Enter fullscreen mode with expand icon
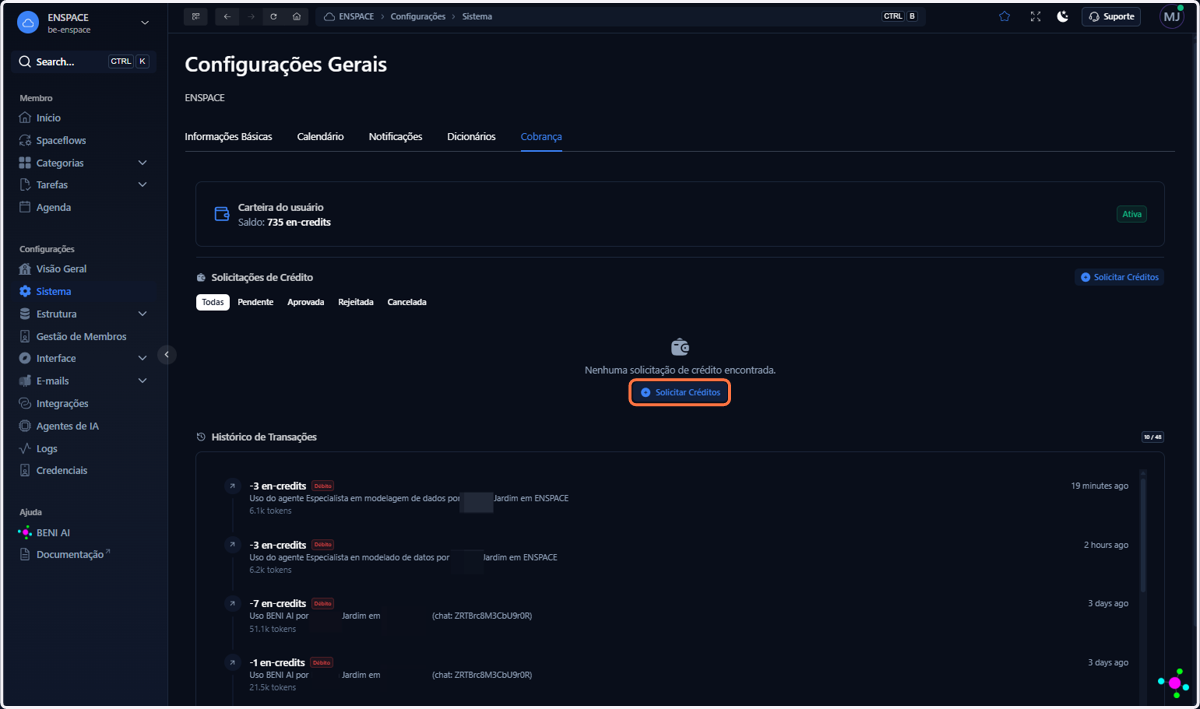Image resolution: width=1200 pixels, height=709 pixels. [x=1035, y=17]
